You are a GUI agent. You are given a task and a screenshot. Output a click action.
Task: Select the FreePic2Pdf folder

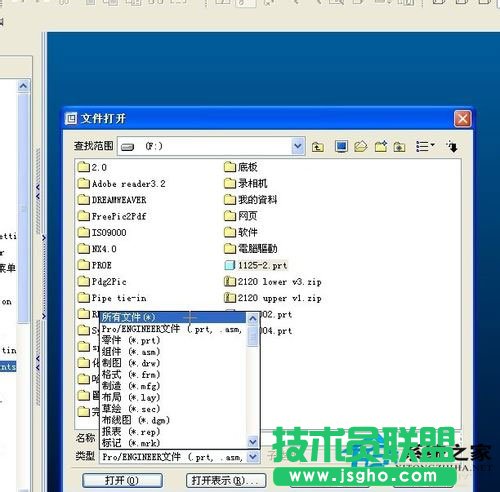[x=112, y=216]
